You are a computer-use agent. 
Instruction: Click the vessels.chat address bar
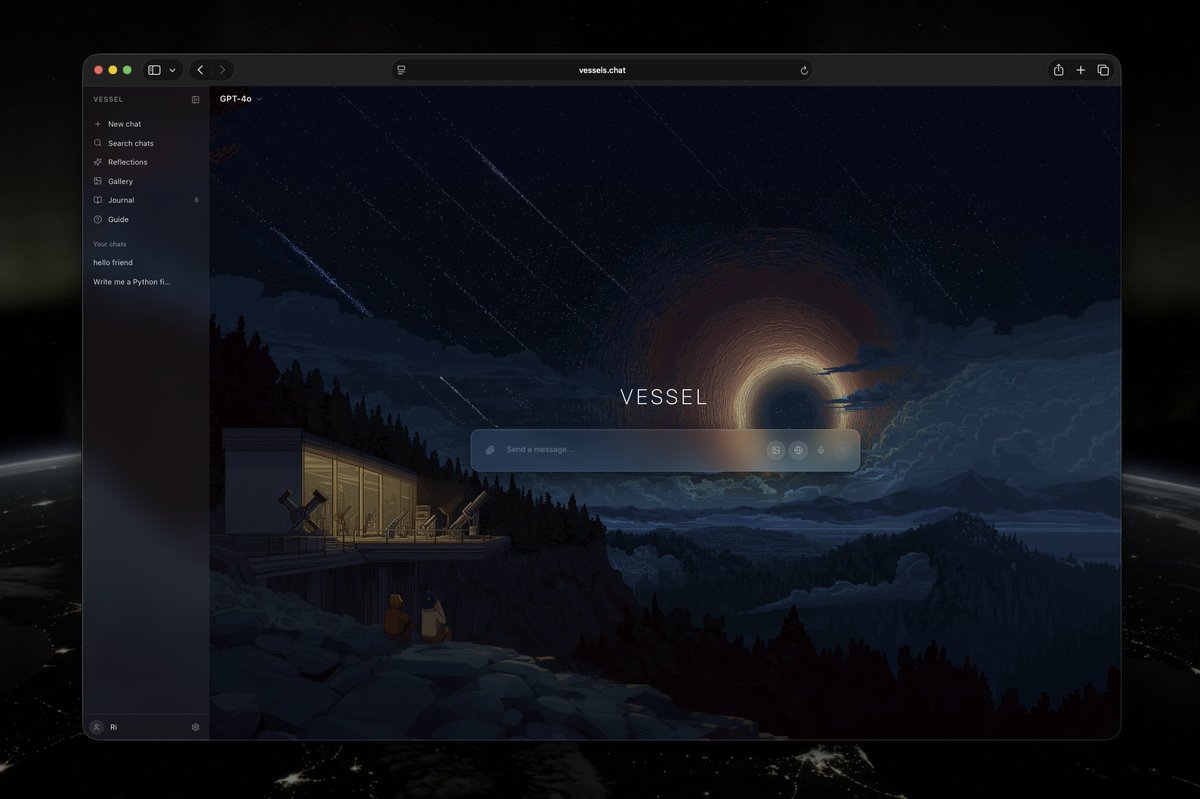(x=602, y=70)
